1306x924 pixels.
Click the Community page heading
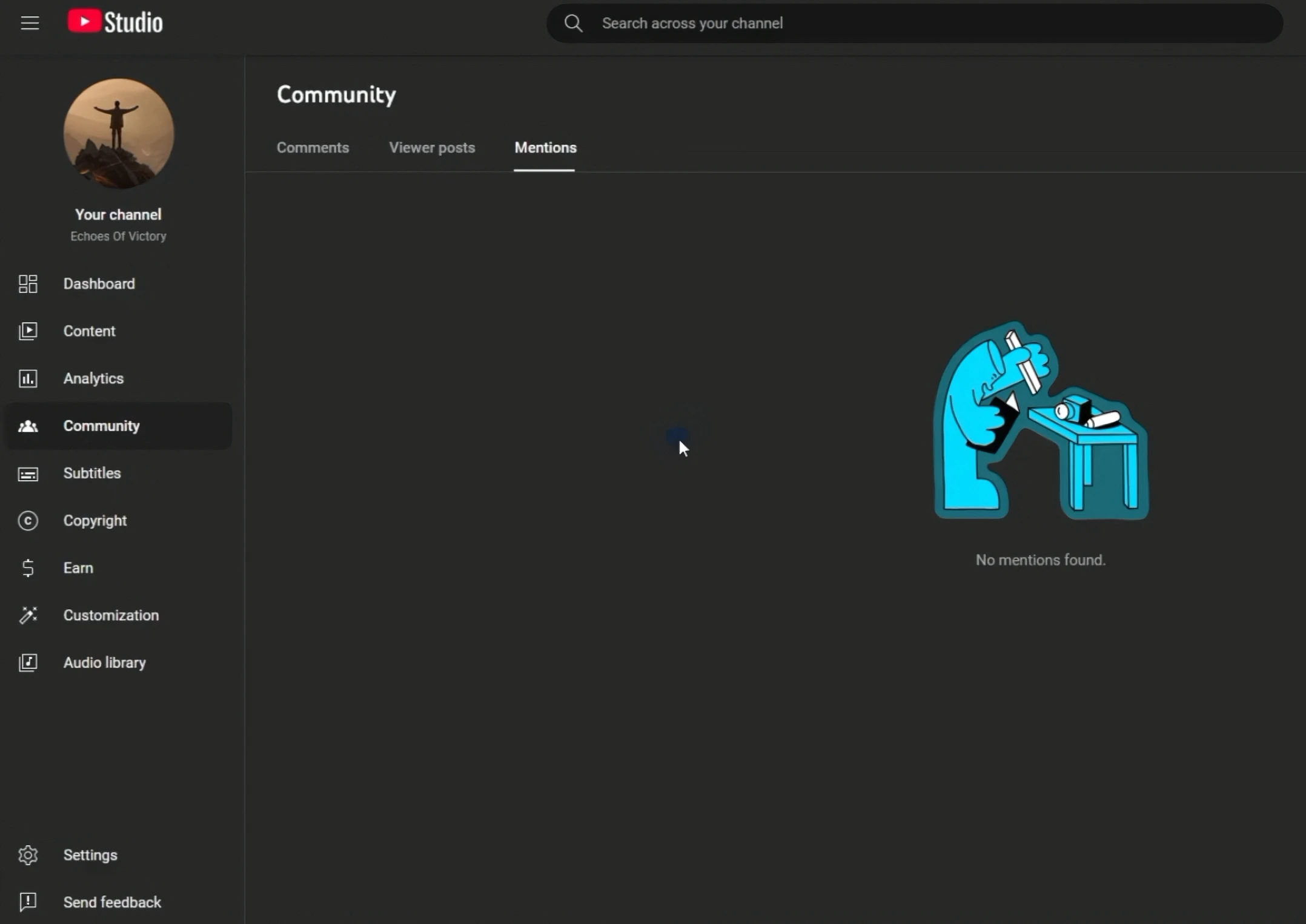click(336, 94)
